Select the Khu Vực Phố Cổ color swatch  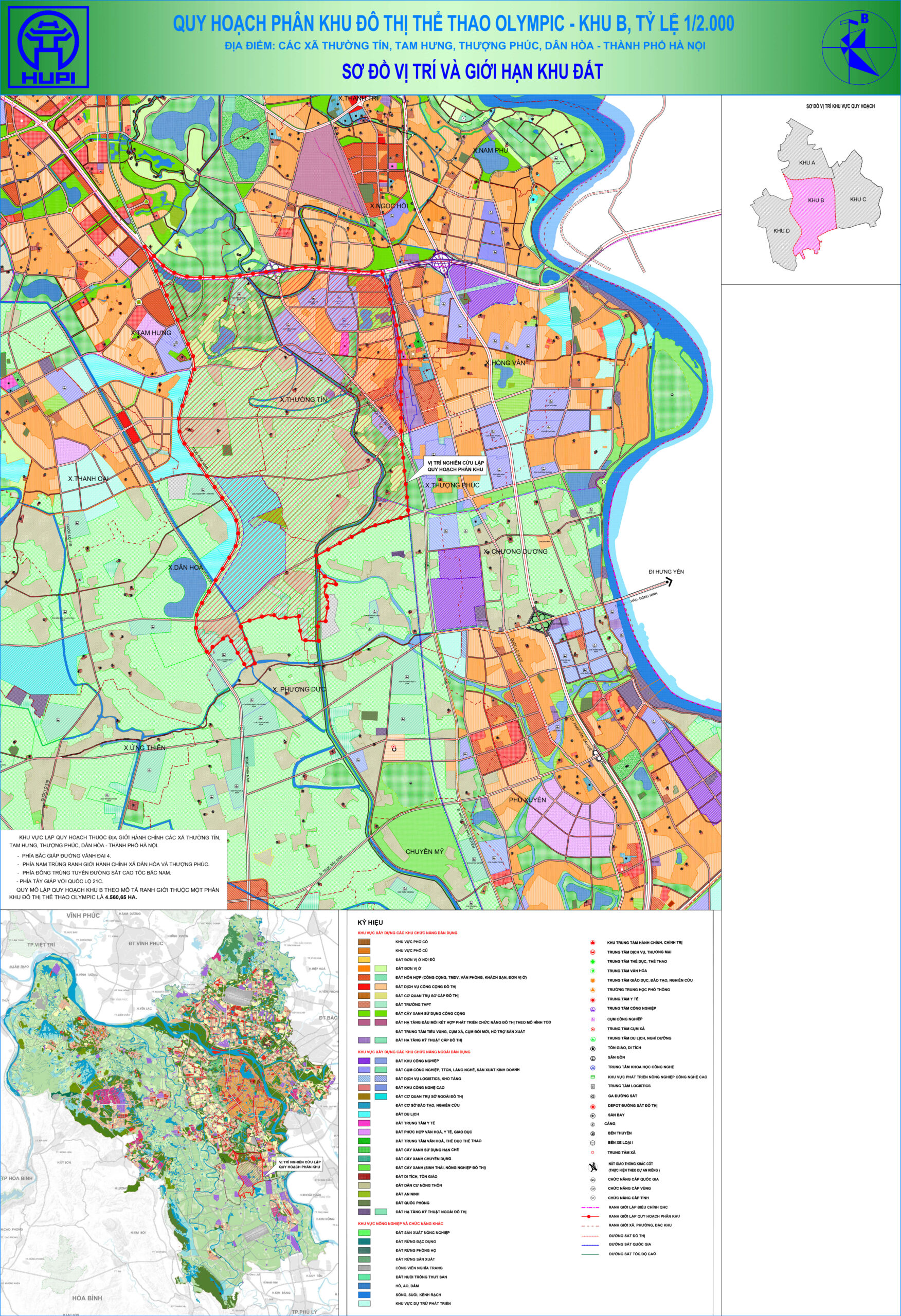click(x=364, y=942)
